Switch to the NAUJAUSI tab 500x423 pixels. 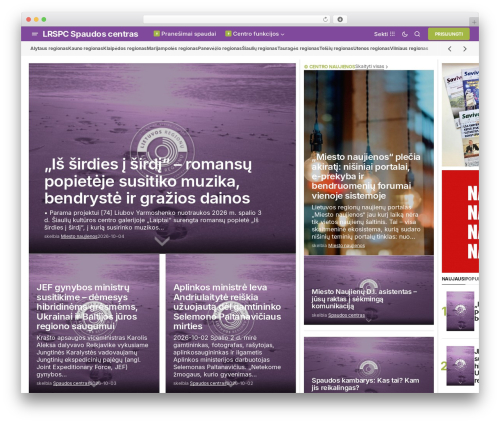(453, 279)
